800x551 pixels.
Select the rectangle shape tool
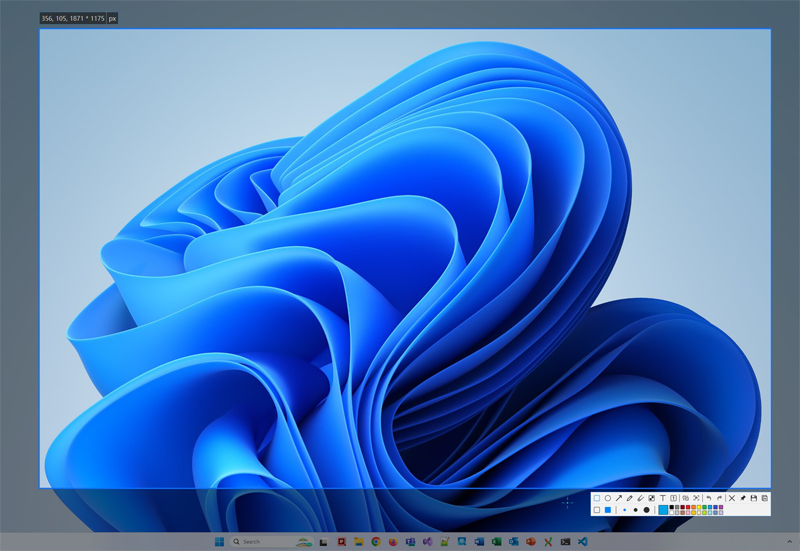(597, 498)
